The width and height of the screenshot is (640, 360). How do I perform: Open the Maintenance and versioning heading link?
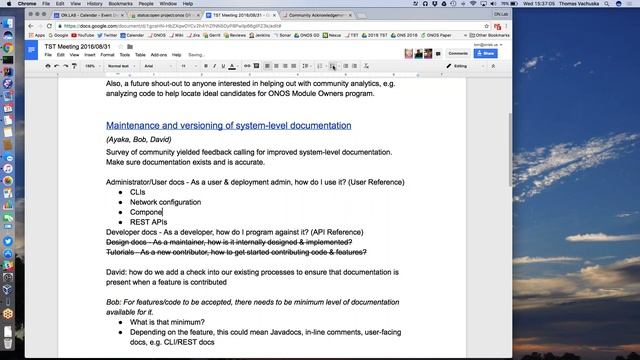(x=229, y=125)
